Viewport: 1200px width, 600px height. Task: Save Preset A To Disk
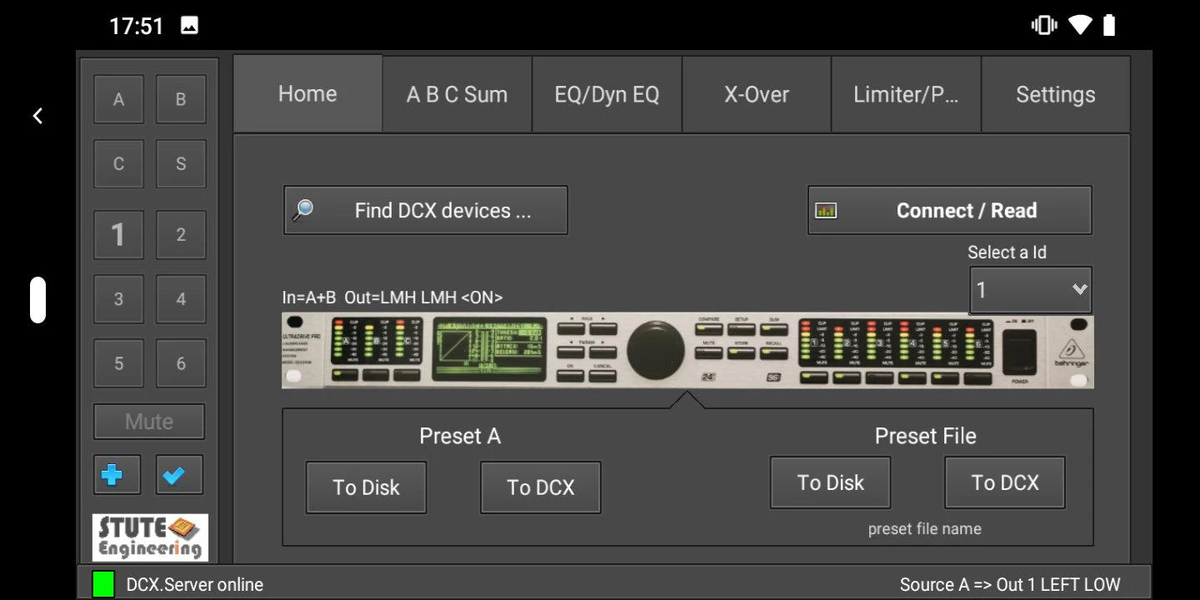366,487
